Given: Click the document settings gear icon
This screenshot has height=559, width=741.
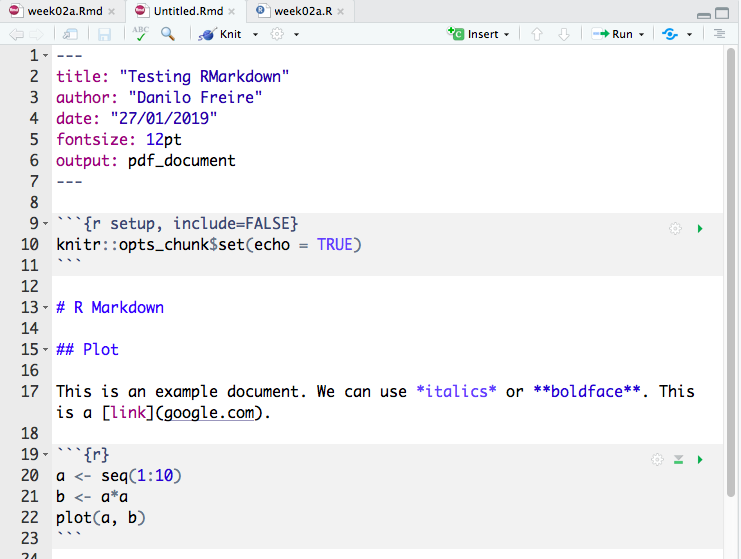Looking at the screenshot, I should [x=277, y=34].
